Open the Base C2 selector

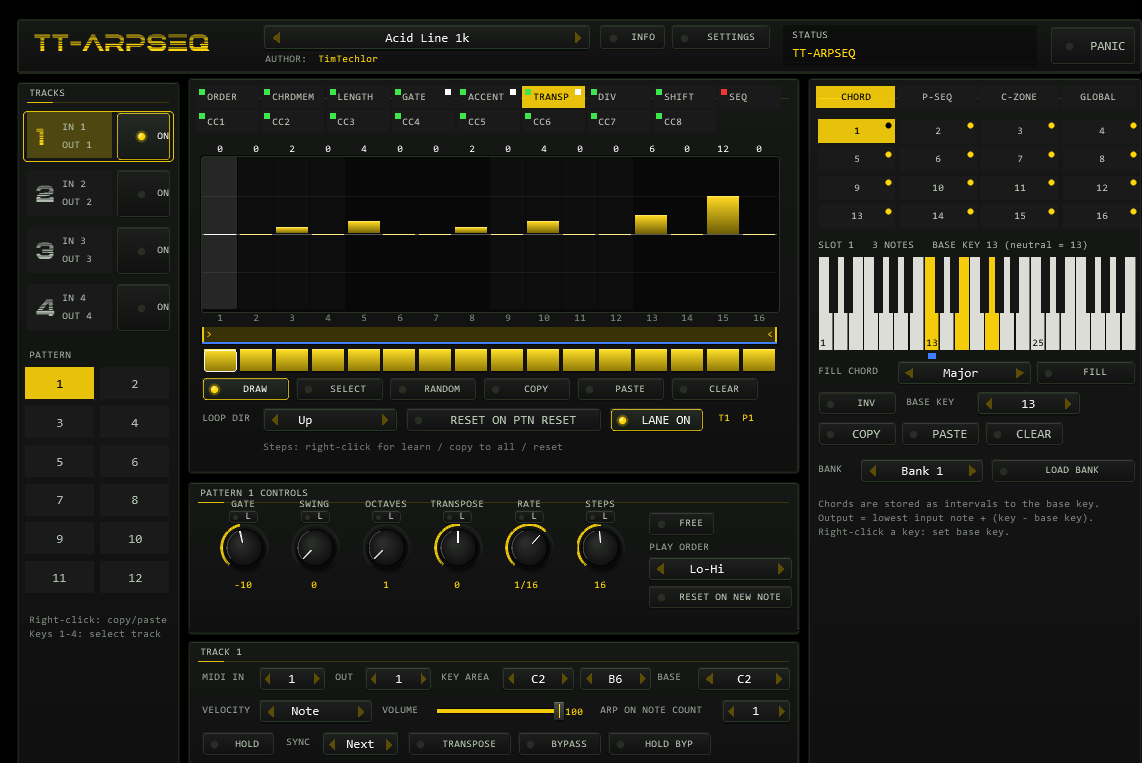744,679
